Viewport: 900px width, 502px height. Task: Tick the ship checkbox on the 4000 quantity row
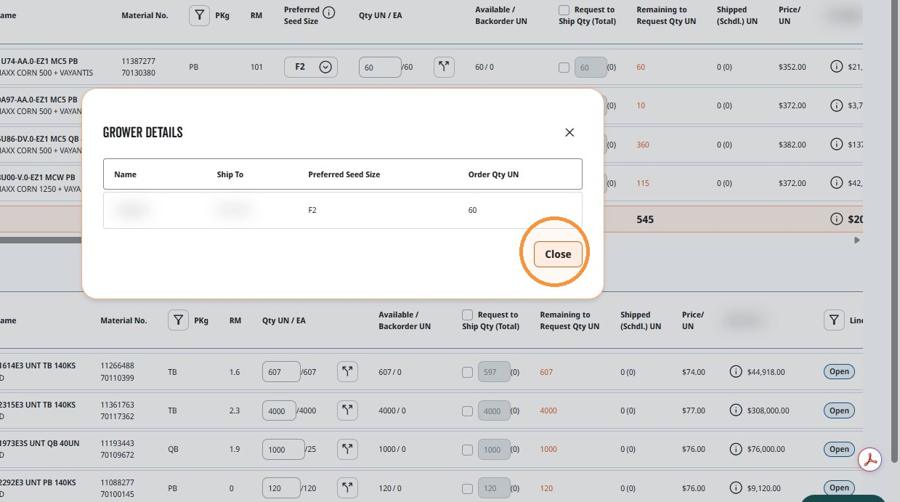point(467,411)
